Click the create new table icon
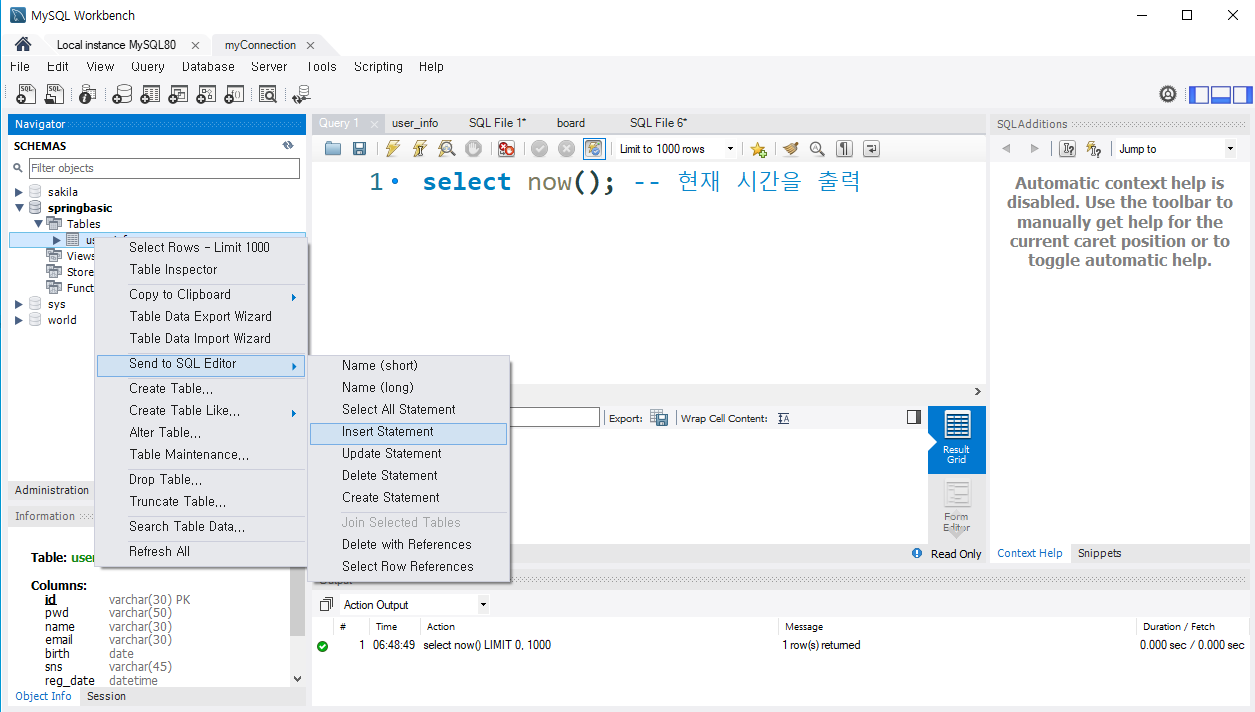1255x712 pixels. [150, 94]
